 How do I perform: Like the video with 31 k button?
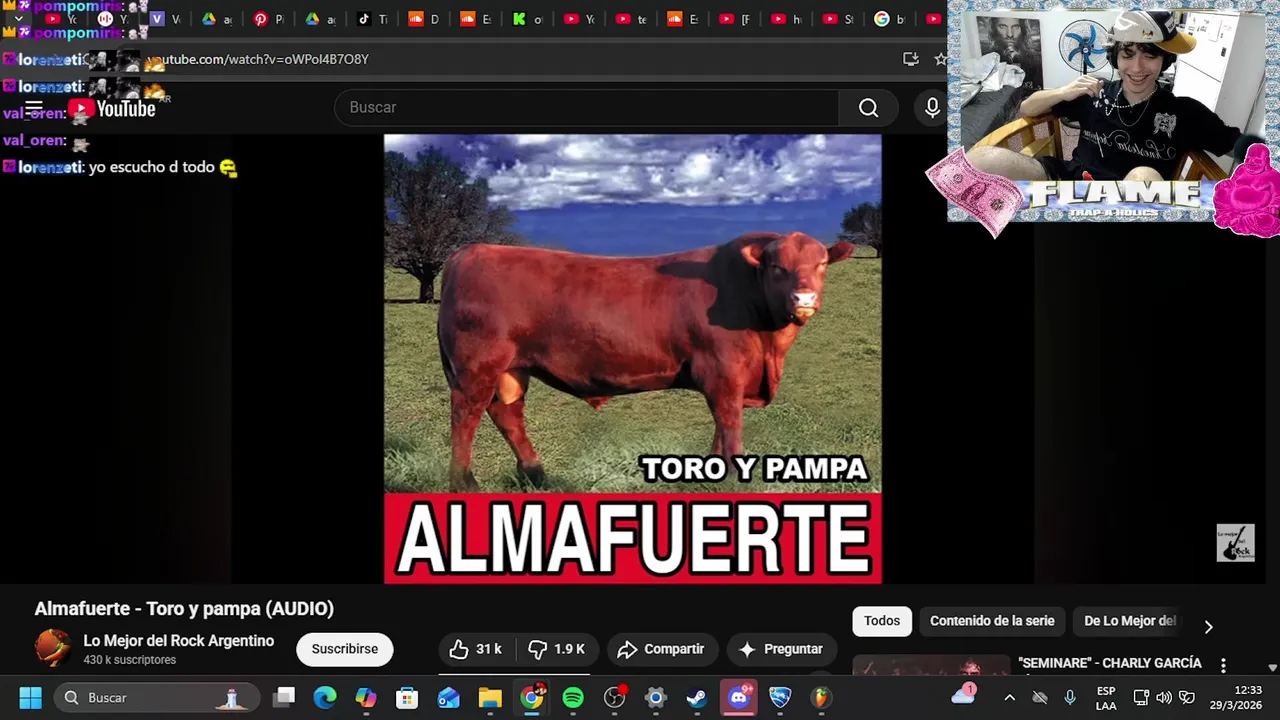click(x=475, y=649)
